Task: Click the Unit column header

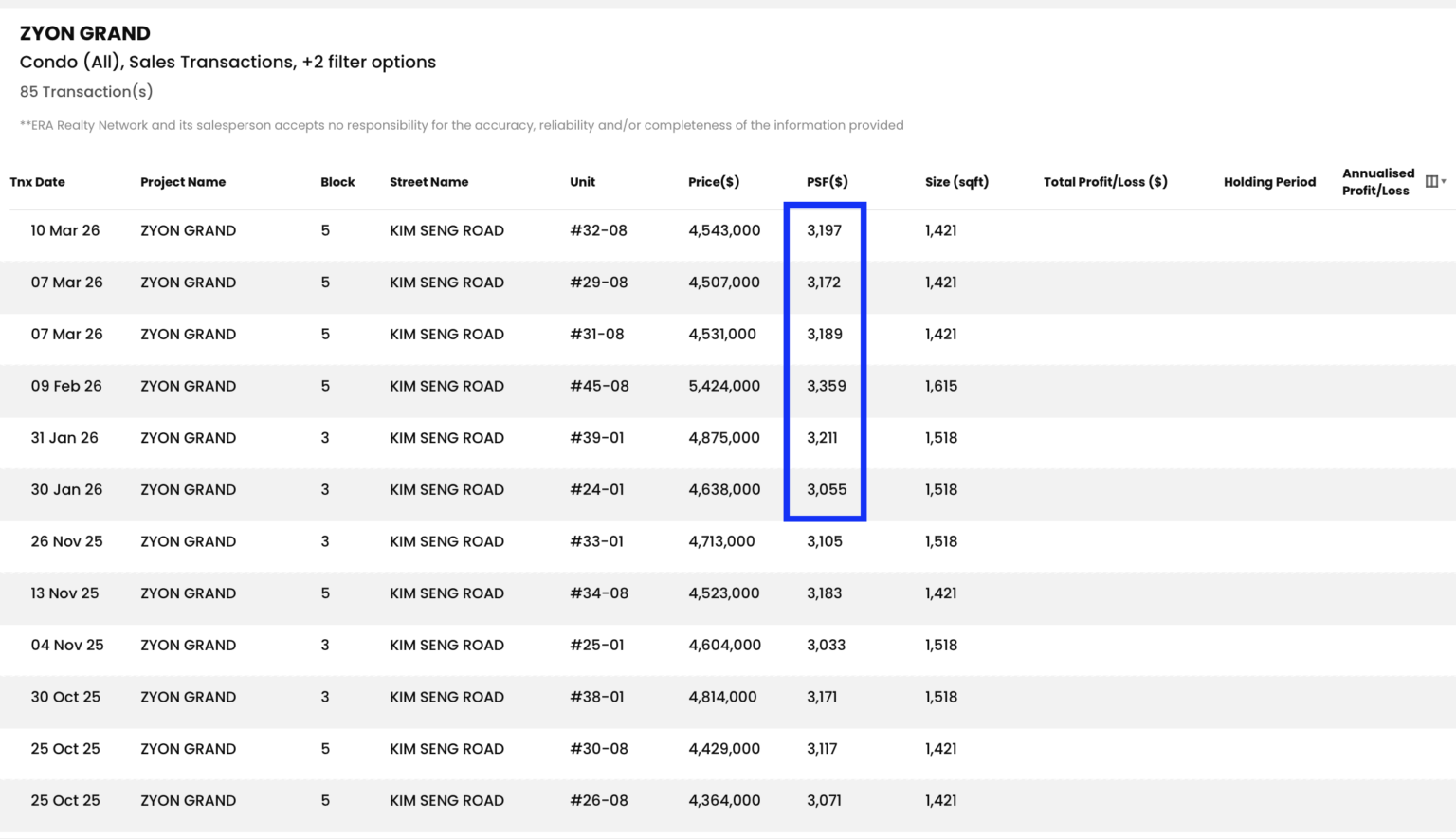Action: point(583,182)
